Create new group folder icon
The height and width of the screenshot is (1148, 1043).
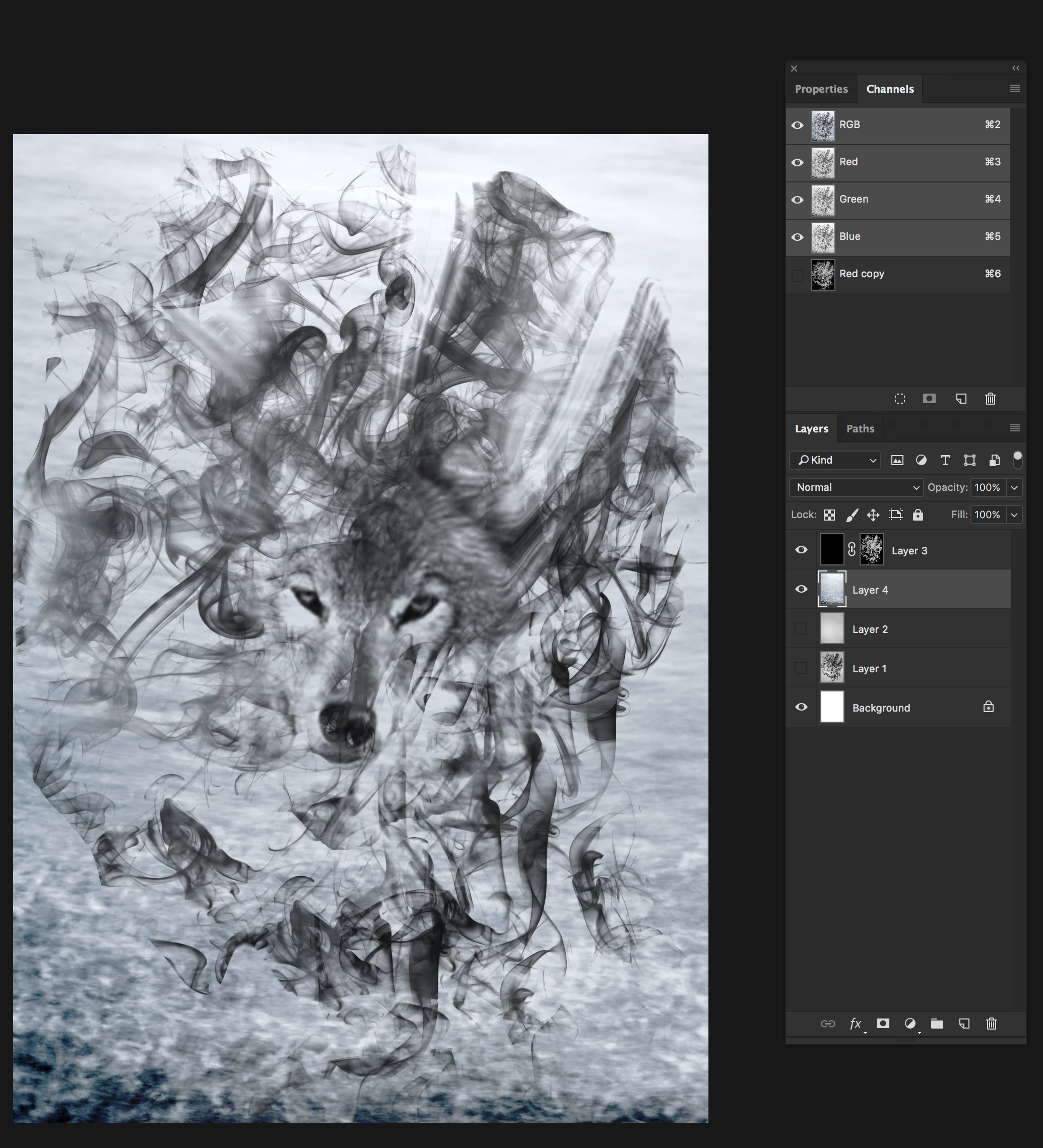coord(937,1024)
